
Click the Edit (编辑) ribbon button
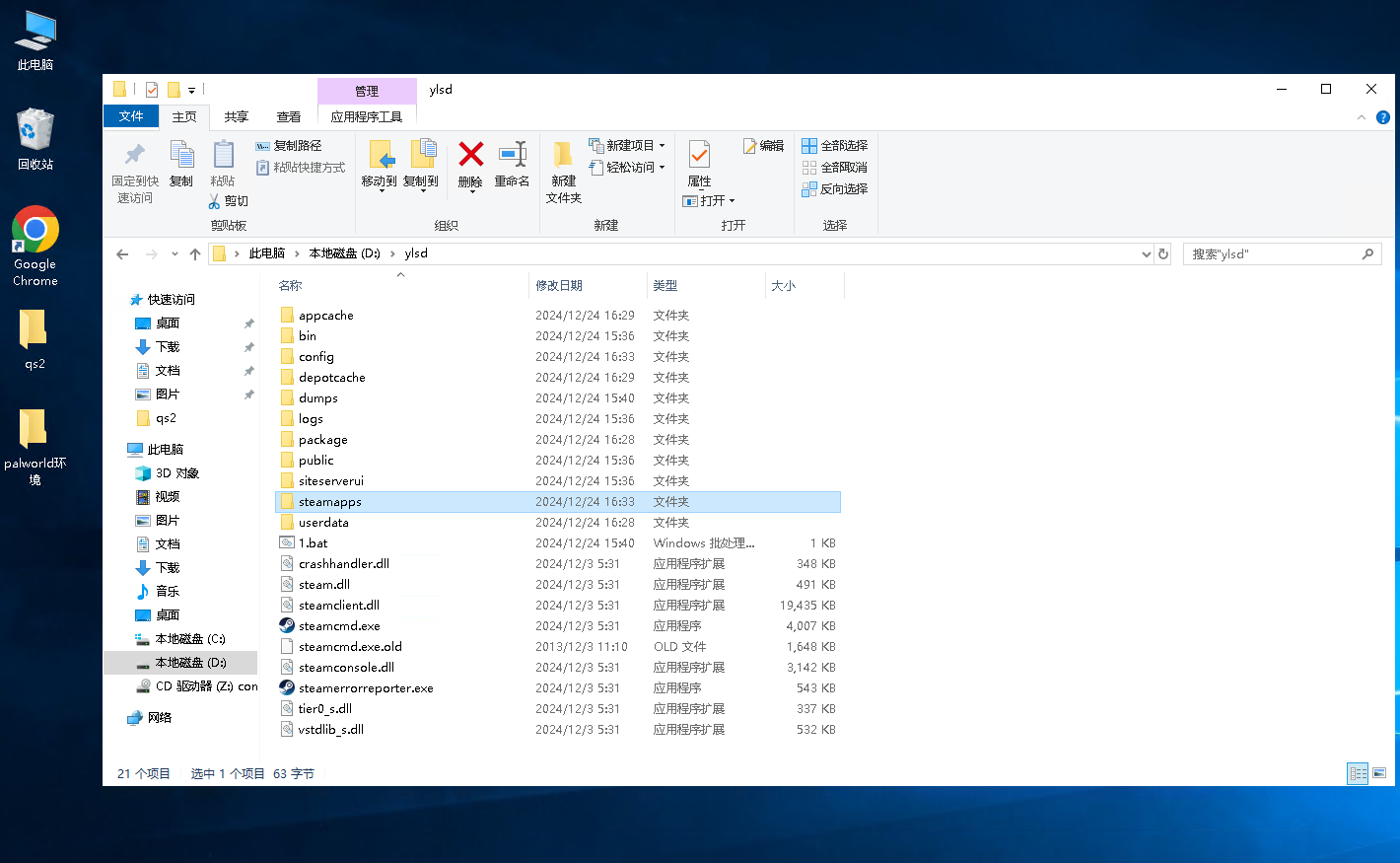click(x=764, y=146)
